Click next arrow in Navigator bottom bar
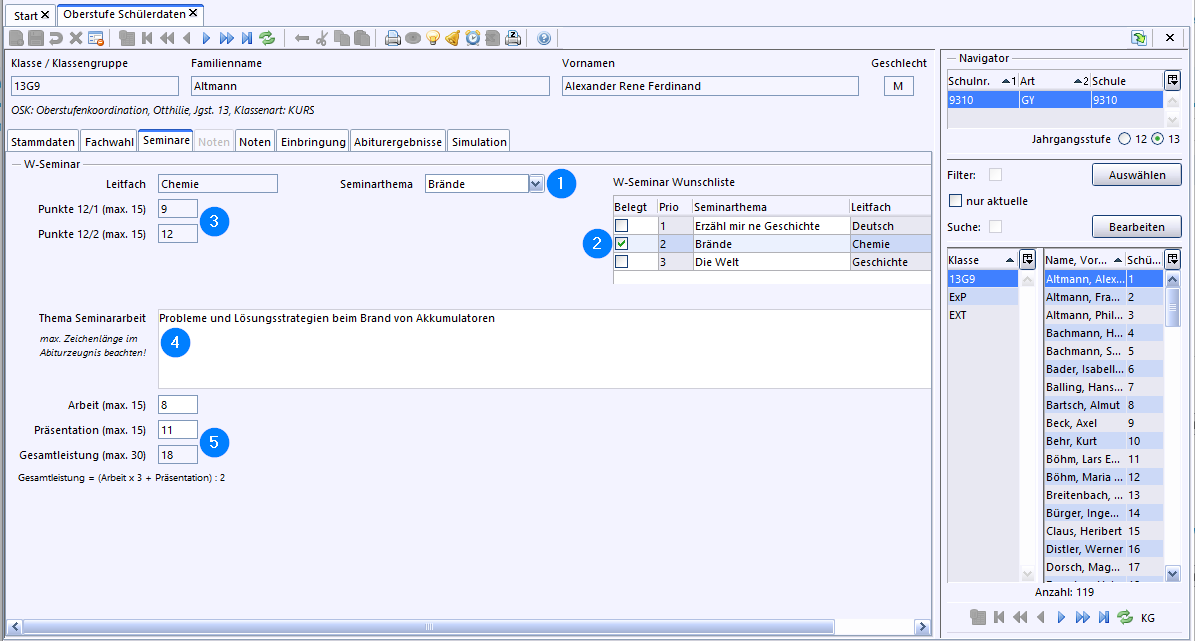This screenshot has height=641, width=1195. [x=1061, y=617]
